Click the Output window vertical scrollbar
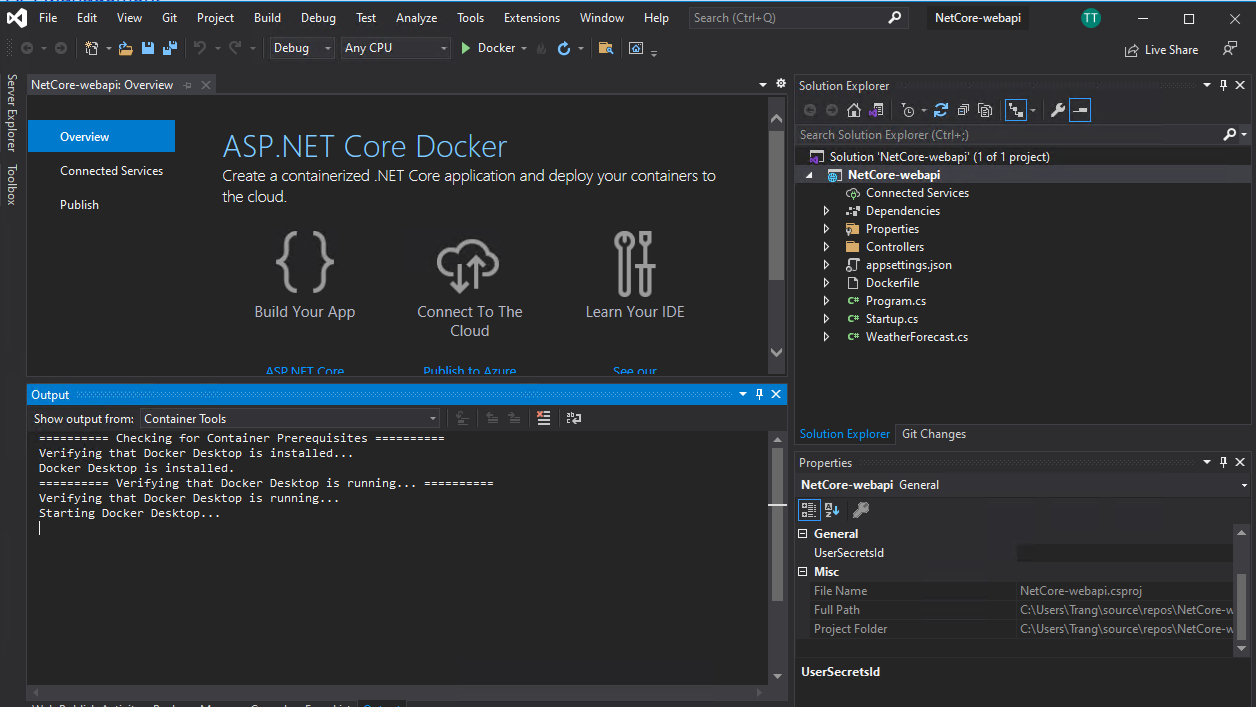This screenshot has width=1256, height=707. (x=778, y=558)
